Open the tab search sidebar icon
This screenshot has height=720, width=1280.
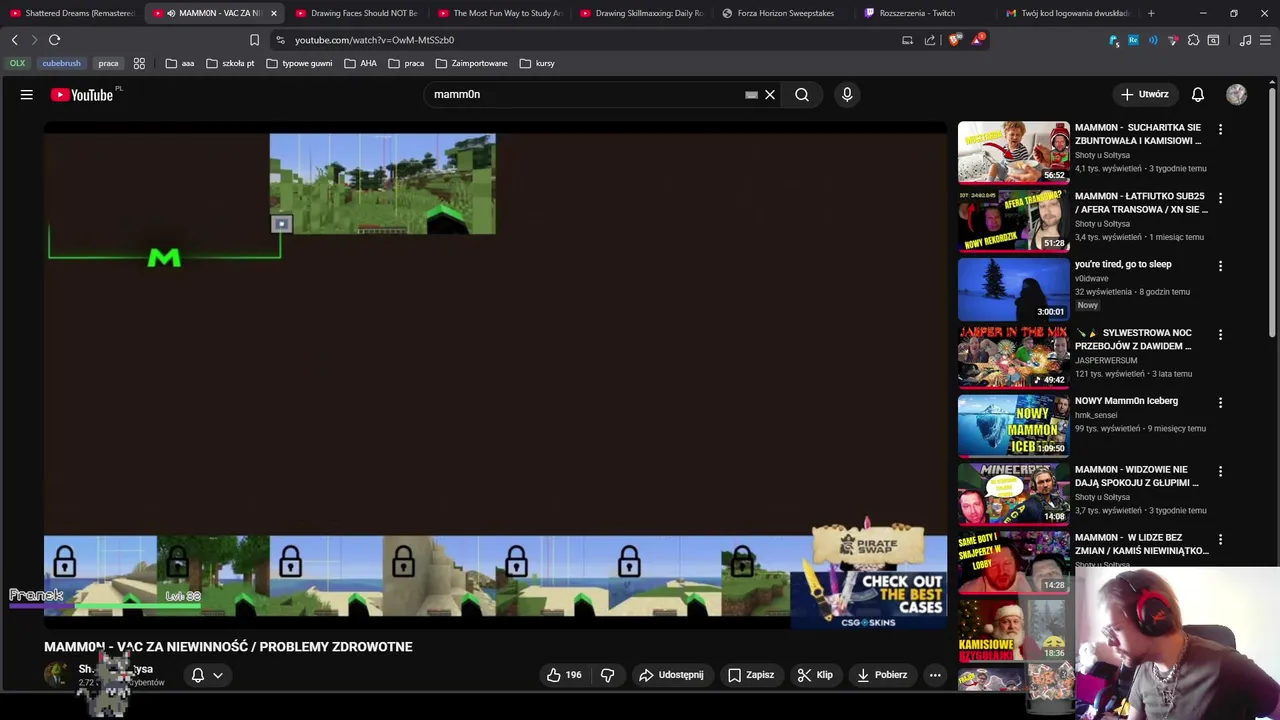(x=1213, y=40)
